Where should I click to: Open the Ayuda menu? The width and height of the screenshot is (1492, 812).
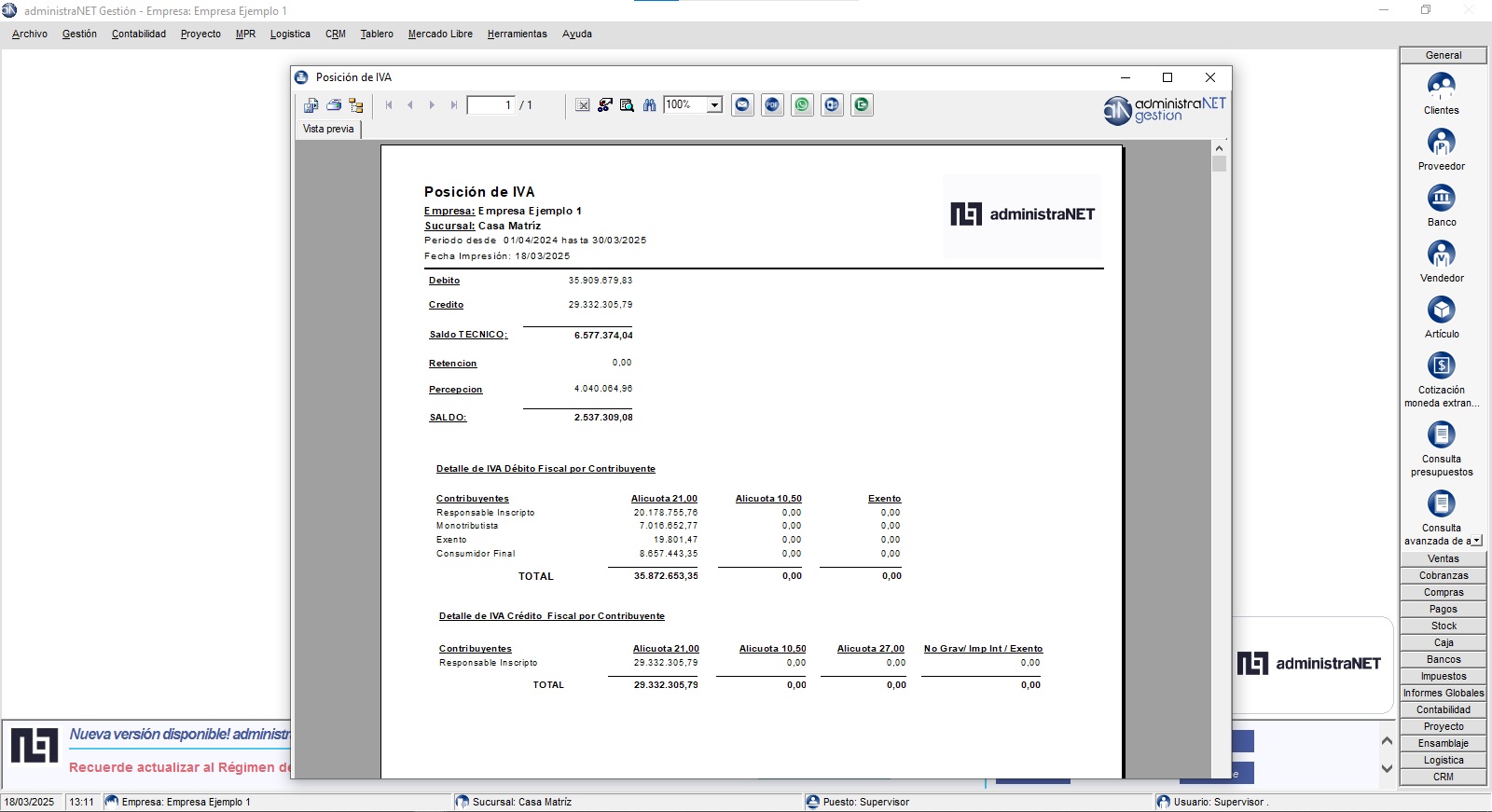(577, 34)
